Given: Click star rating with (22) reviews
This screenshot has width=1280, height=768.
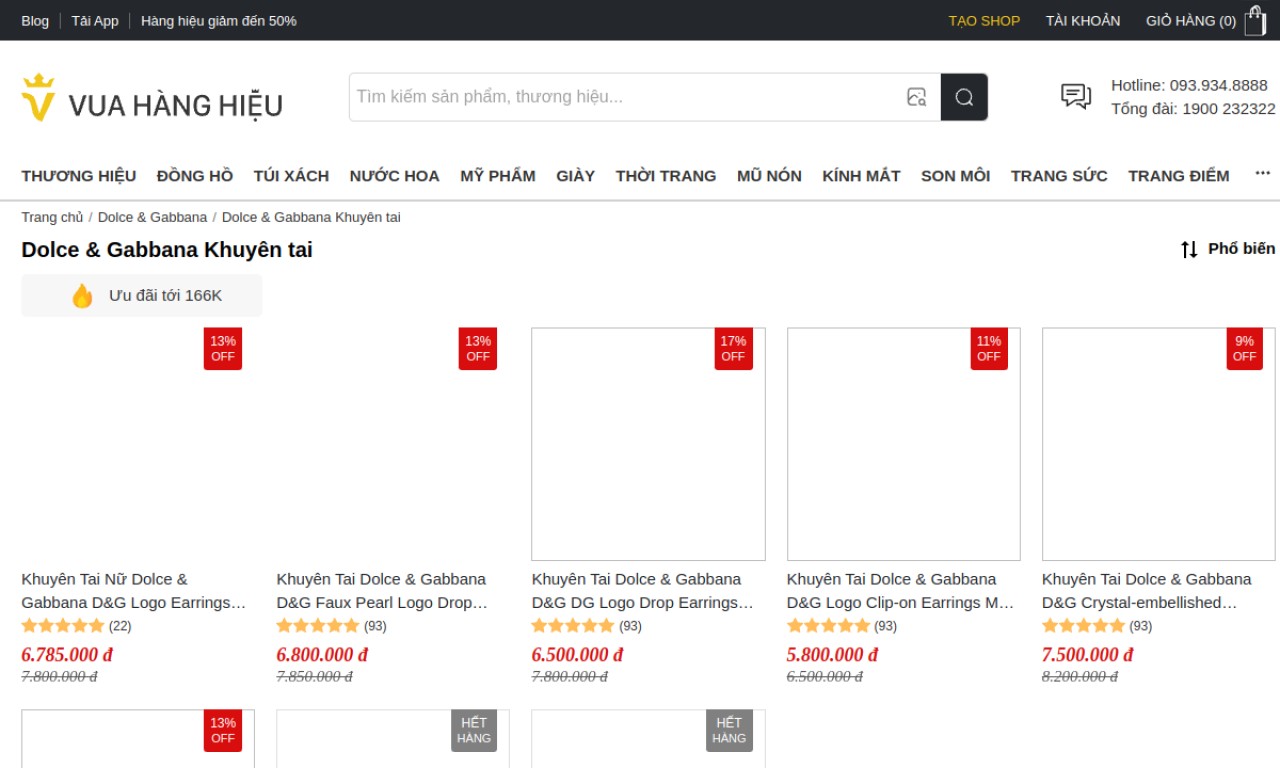Looking at the screenshot, I should click(x=63, y=626).
